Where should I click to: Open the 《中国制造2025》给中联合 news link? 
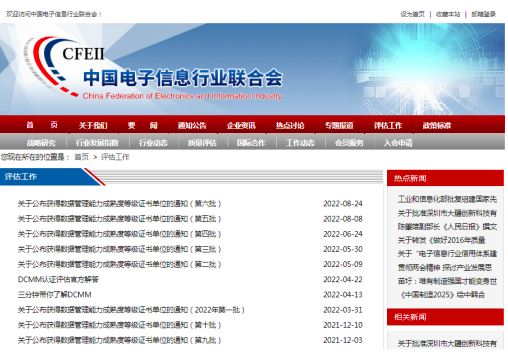[x=442, y=295]
